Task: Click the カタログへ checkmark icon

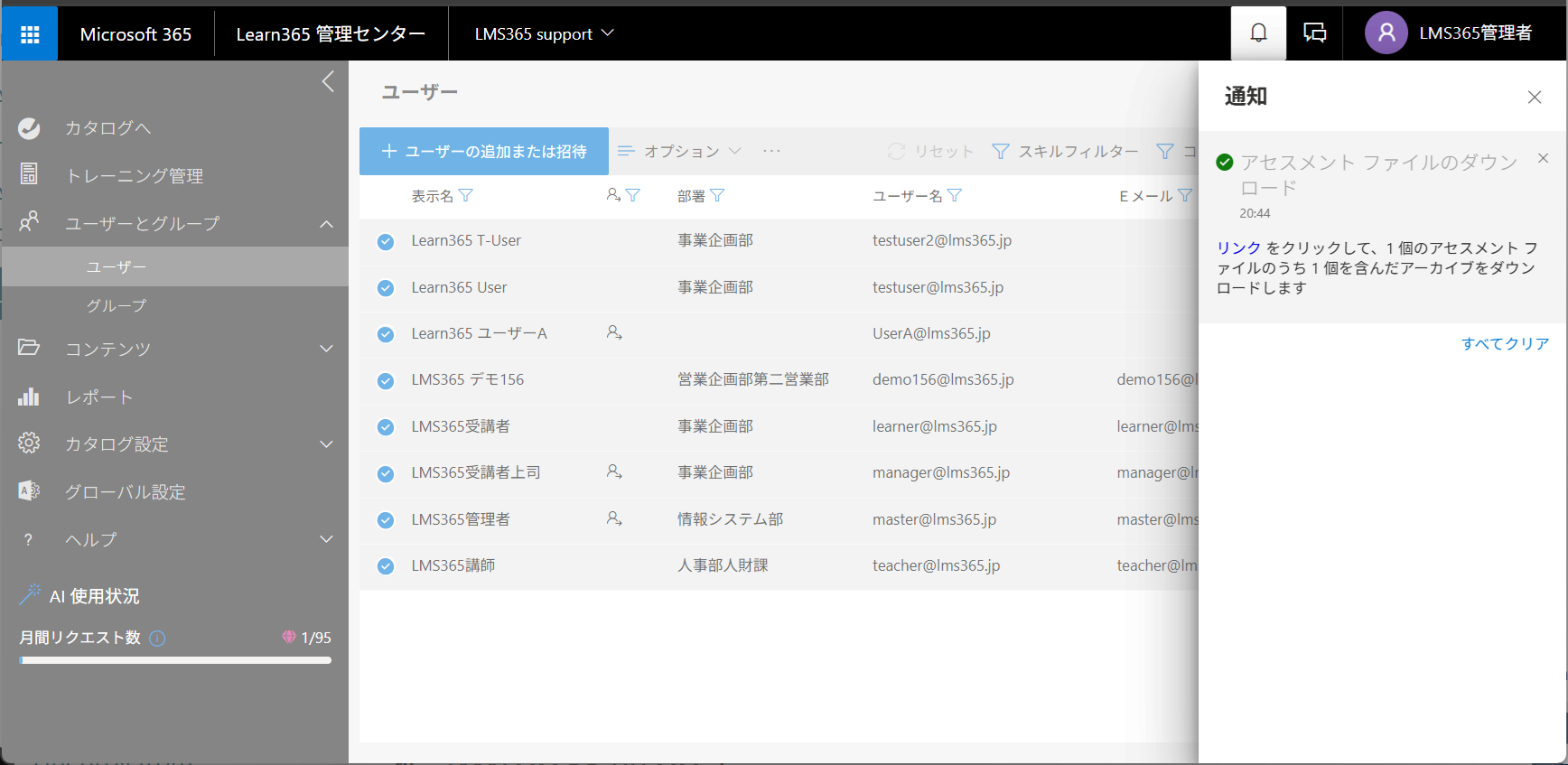Action: (29, 128)
